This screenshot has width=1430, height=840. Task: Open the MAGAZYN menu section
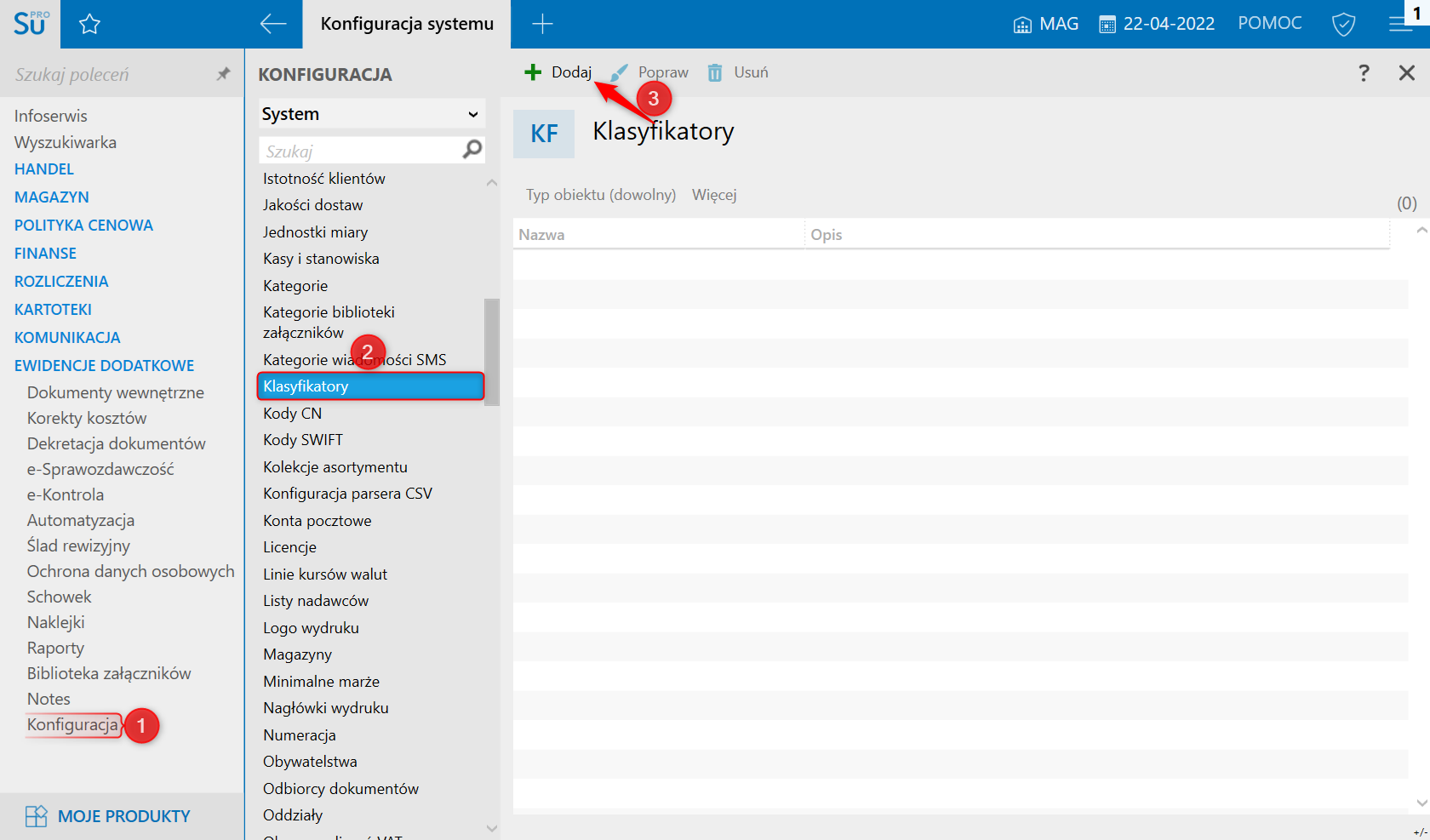52,197
